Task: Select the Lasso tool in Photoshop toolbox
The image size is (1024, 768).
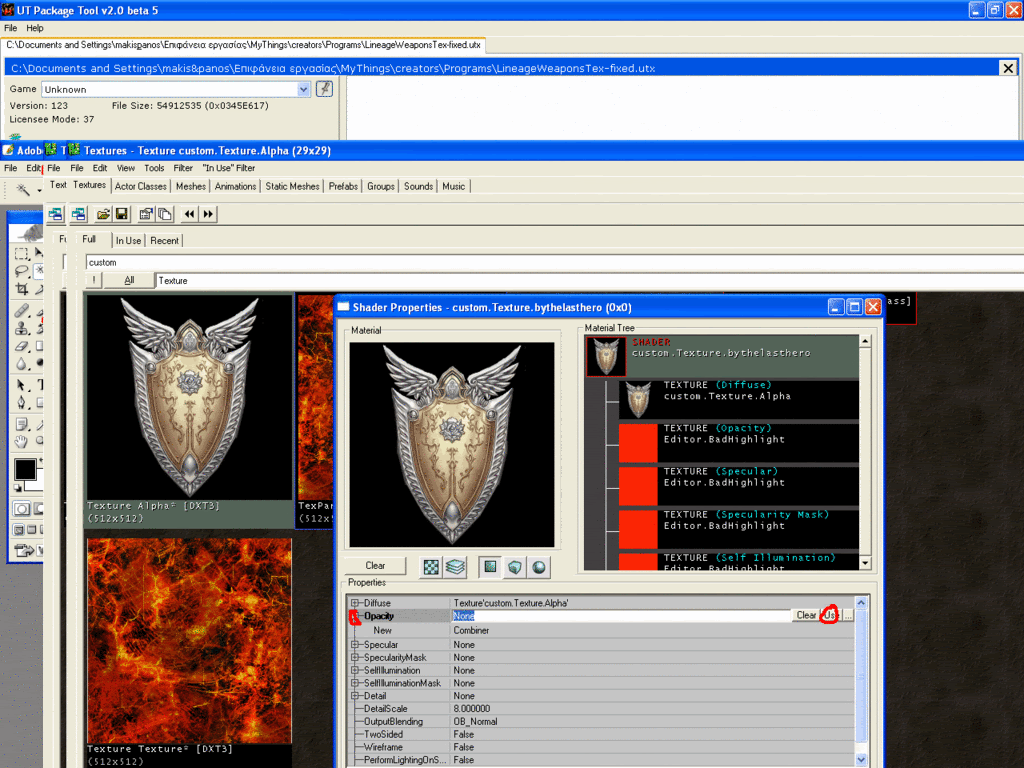Action: click(x=21, y=271)
